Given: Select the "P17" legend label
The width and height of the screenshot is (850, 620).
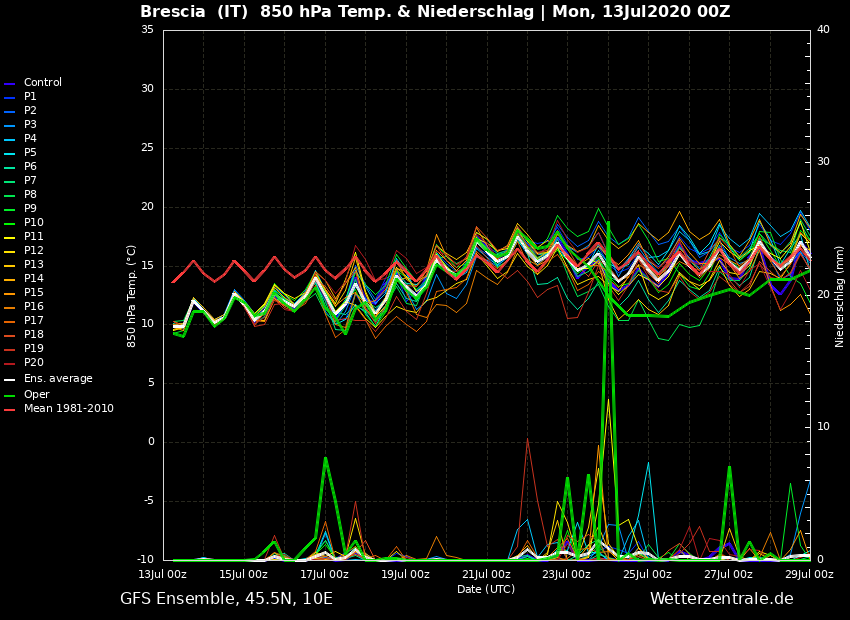Looking at the screenshot, I should coord(34,321).
